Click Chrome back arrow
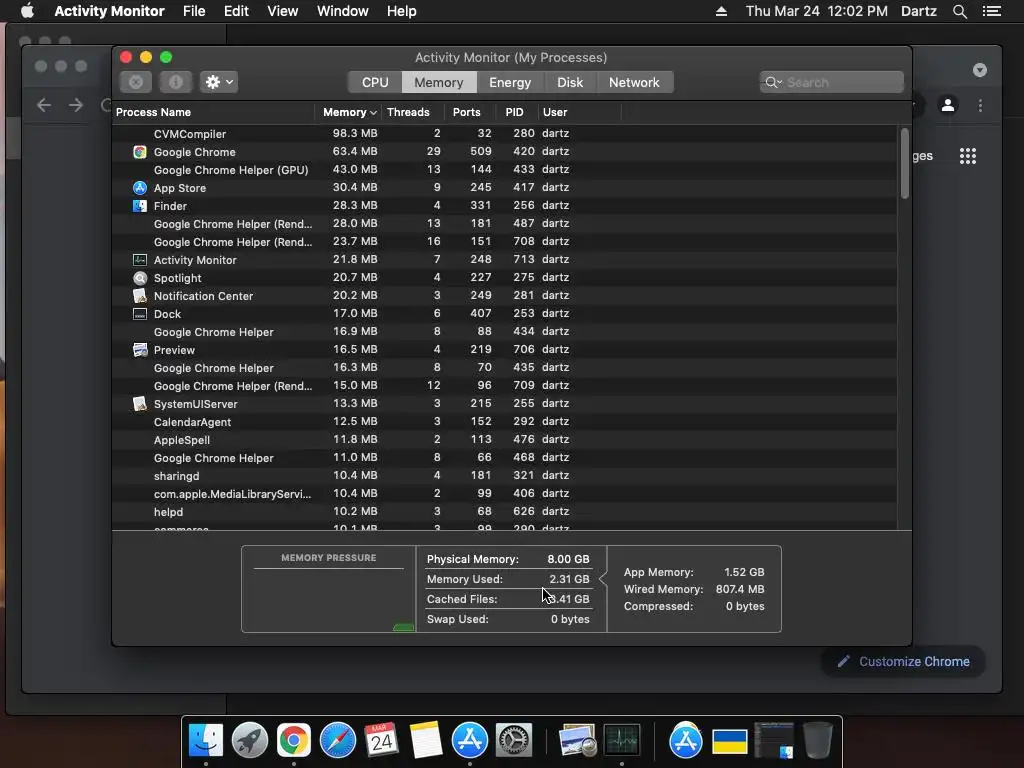Image resolution: width=1024 pixels, height=768 pixels. coord(44,104)
